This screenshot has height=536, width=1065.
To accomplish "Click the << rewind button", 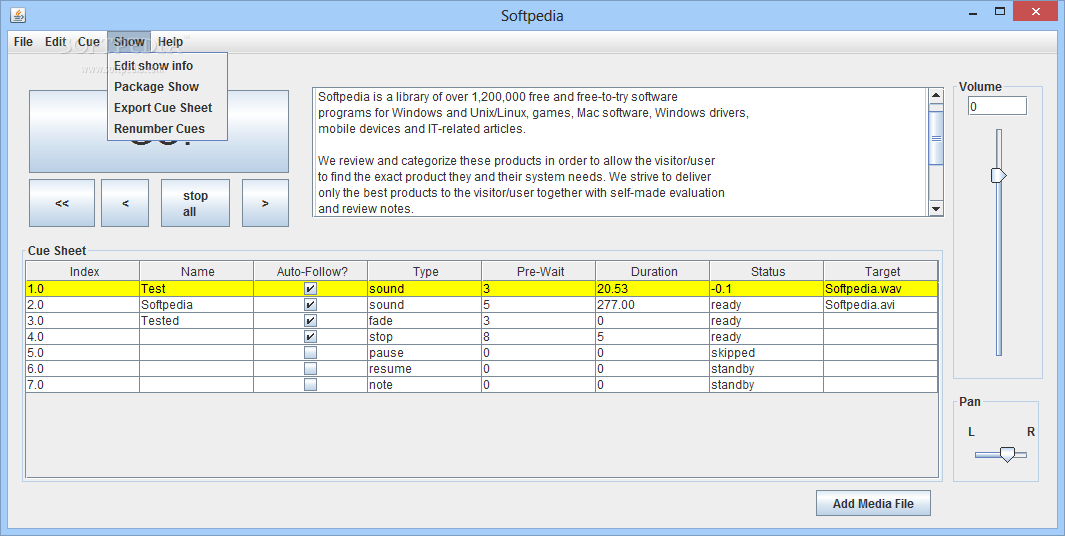I will (62, 203).
